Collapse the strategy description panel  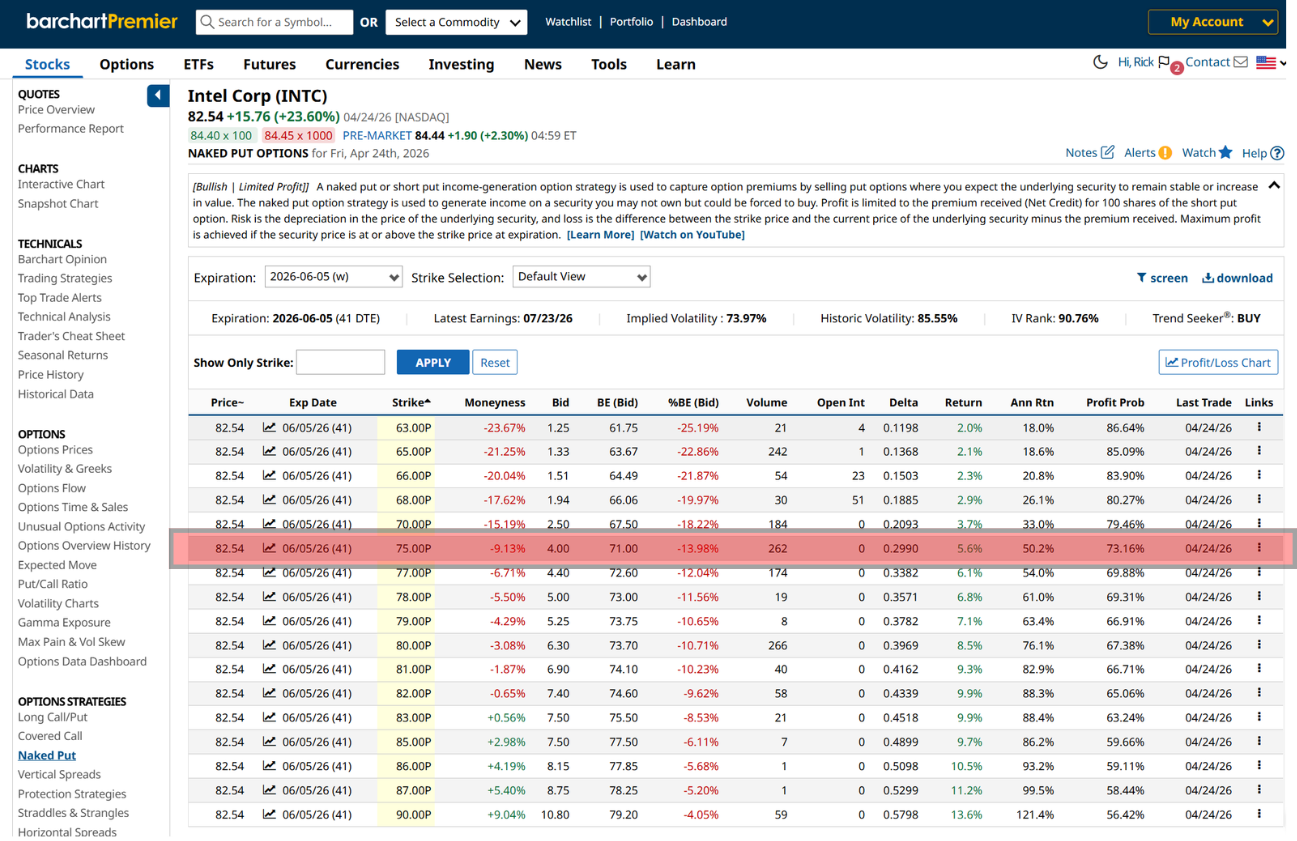[1273, 185]
